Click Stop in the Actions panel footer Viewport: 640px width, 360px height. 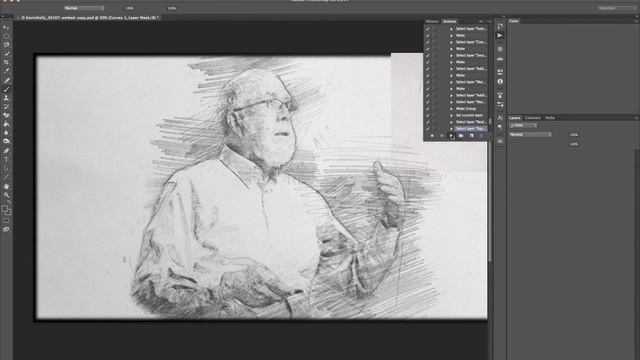coord(432,136)
